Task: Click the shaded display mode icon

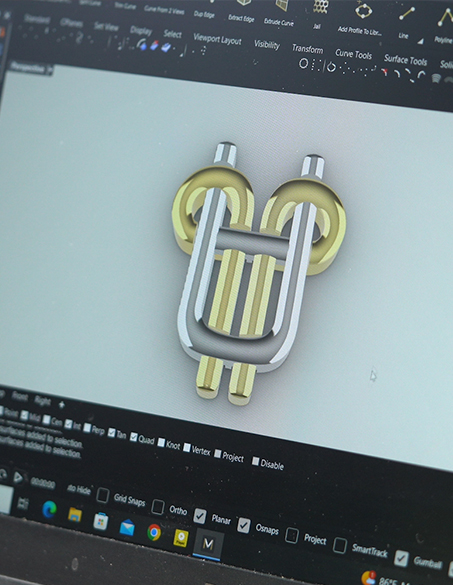Action: (x=141, y=44)
